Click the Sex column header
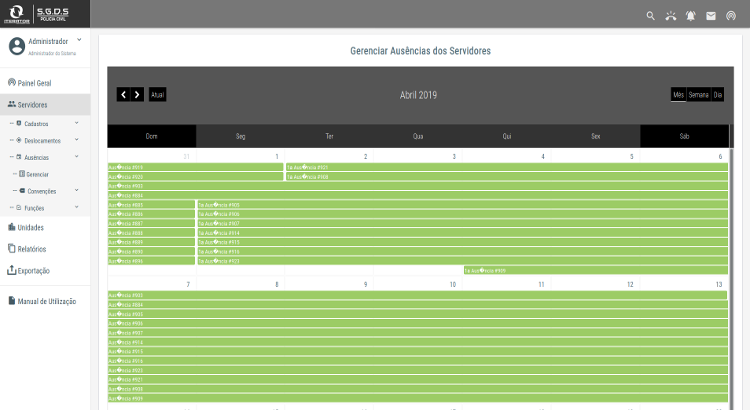Image resolution: width=750 pixels, height=410 pixels. [x=596, y=136]
